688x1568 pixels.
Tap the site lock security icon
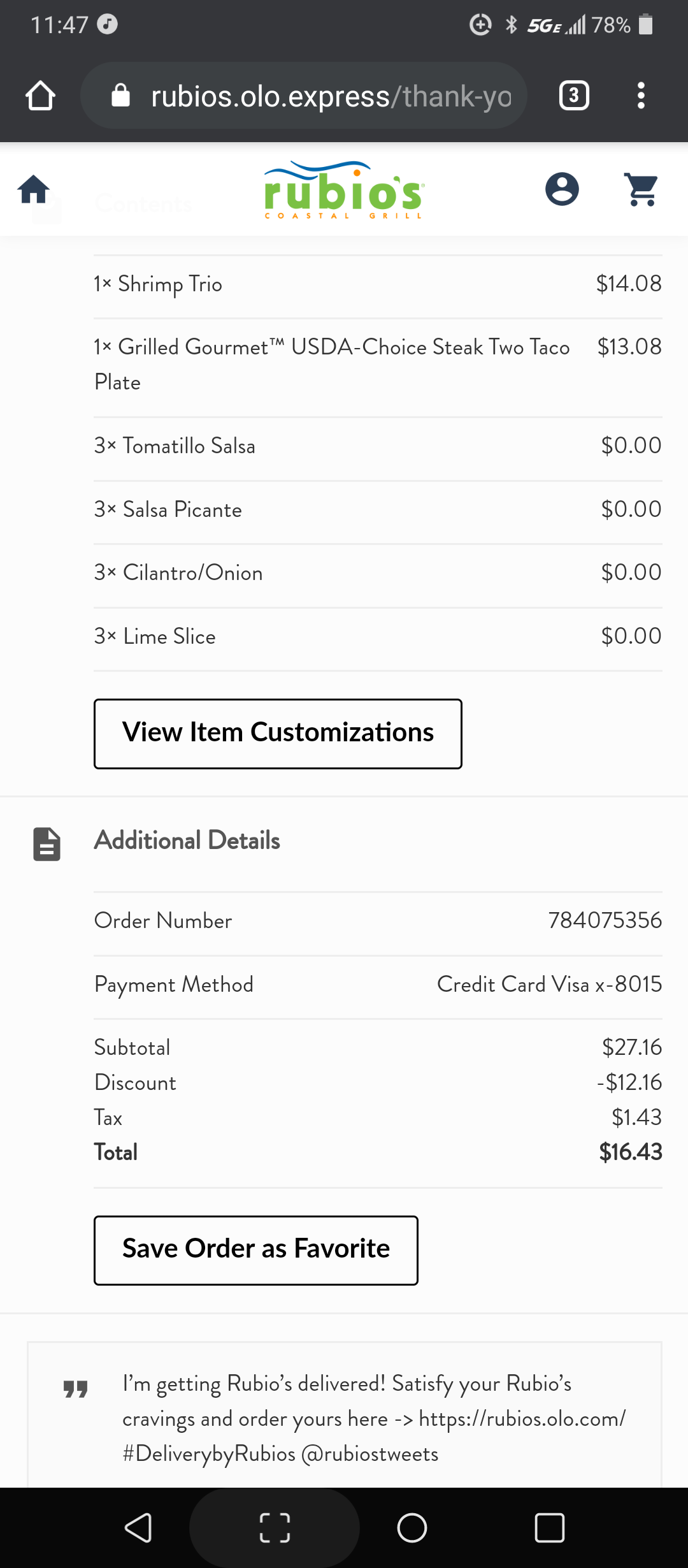coord(120,96)
